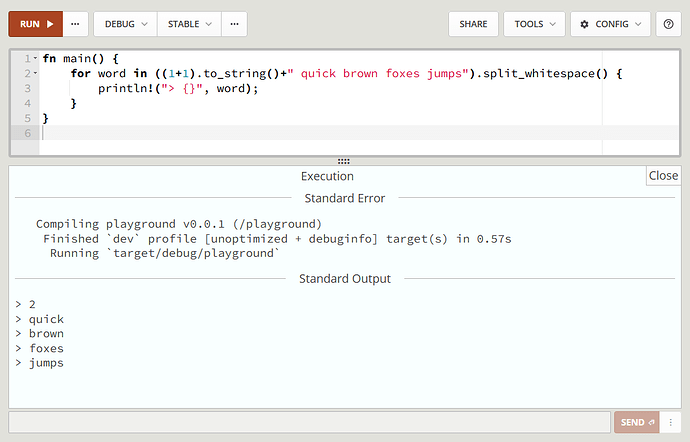Click line number 4 in gutter
Image resolution: width=690 pixels, height=442 pixels.
(x=27, y=103)
